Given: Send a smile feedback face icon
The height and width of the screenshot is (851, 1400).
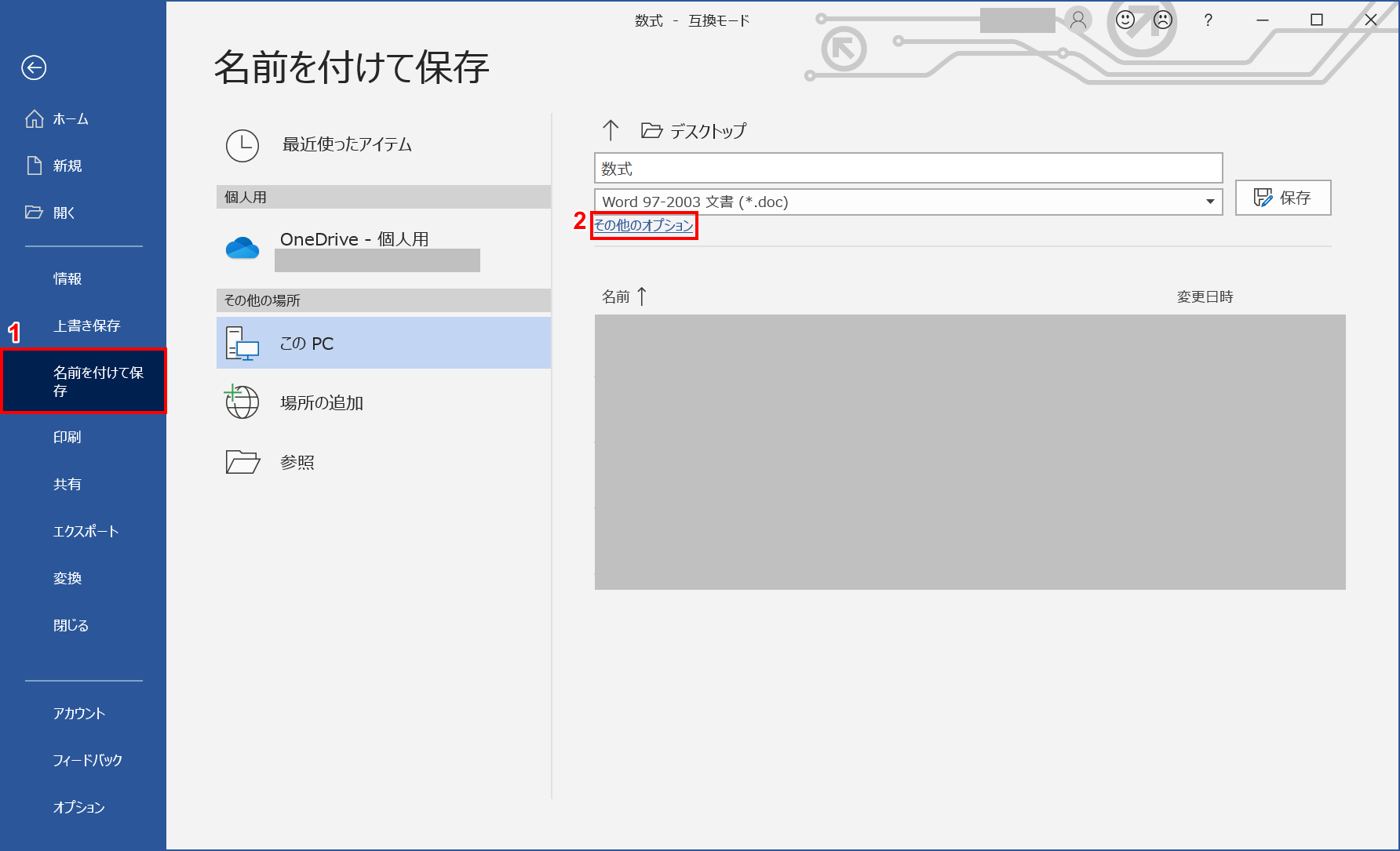Looking at the screenshot, I should [1125, 20].
